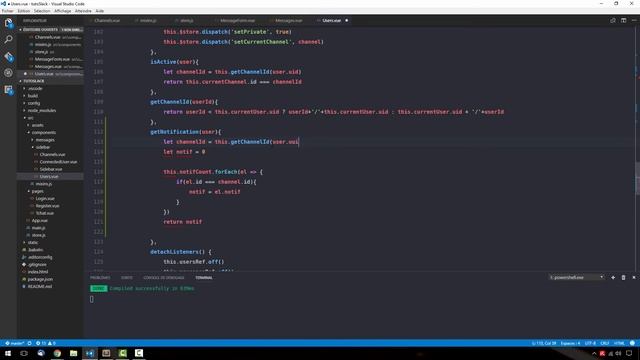This screenshot has width=640, height=360.
Task: Click the line and column indicator in the status bar
Action: point(544,343)
